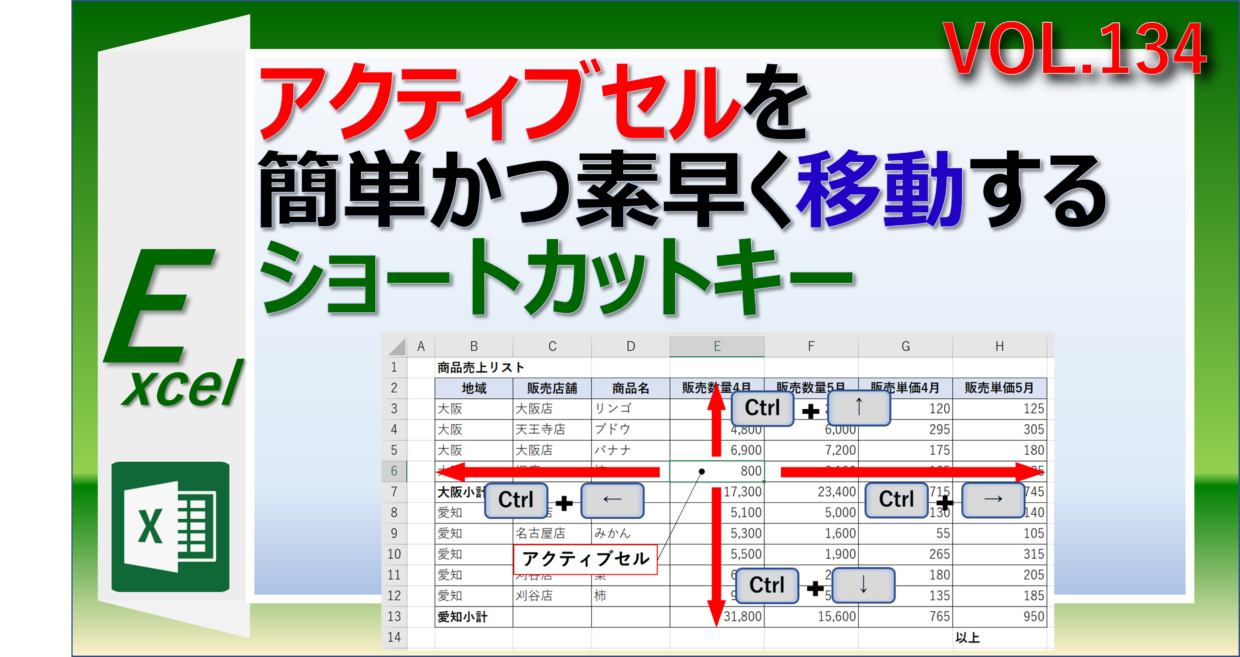Click the 180 cell in row 5
Image resolution: width=1240 pixels, height=657 pixels.
(x=1000, y=450)
